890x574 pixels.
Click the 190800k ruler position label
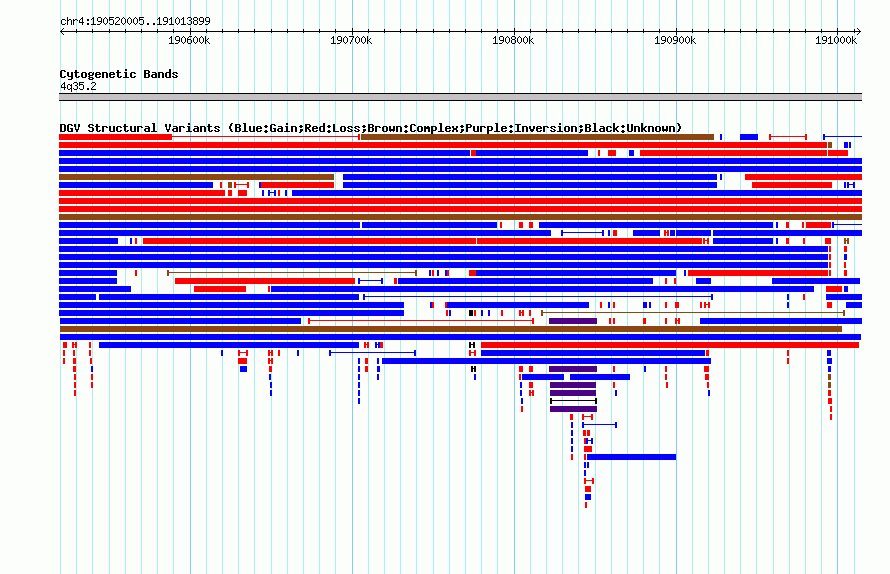[x=513, y=40]
